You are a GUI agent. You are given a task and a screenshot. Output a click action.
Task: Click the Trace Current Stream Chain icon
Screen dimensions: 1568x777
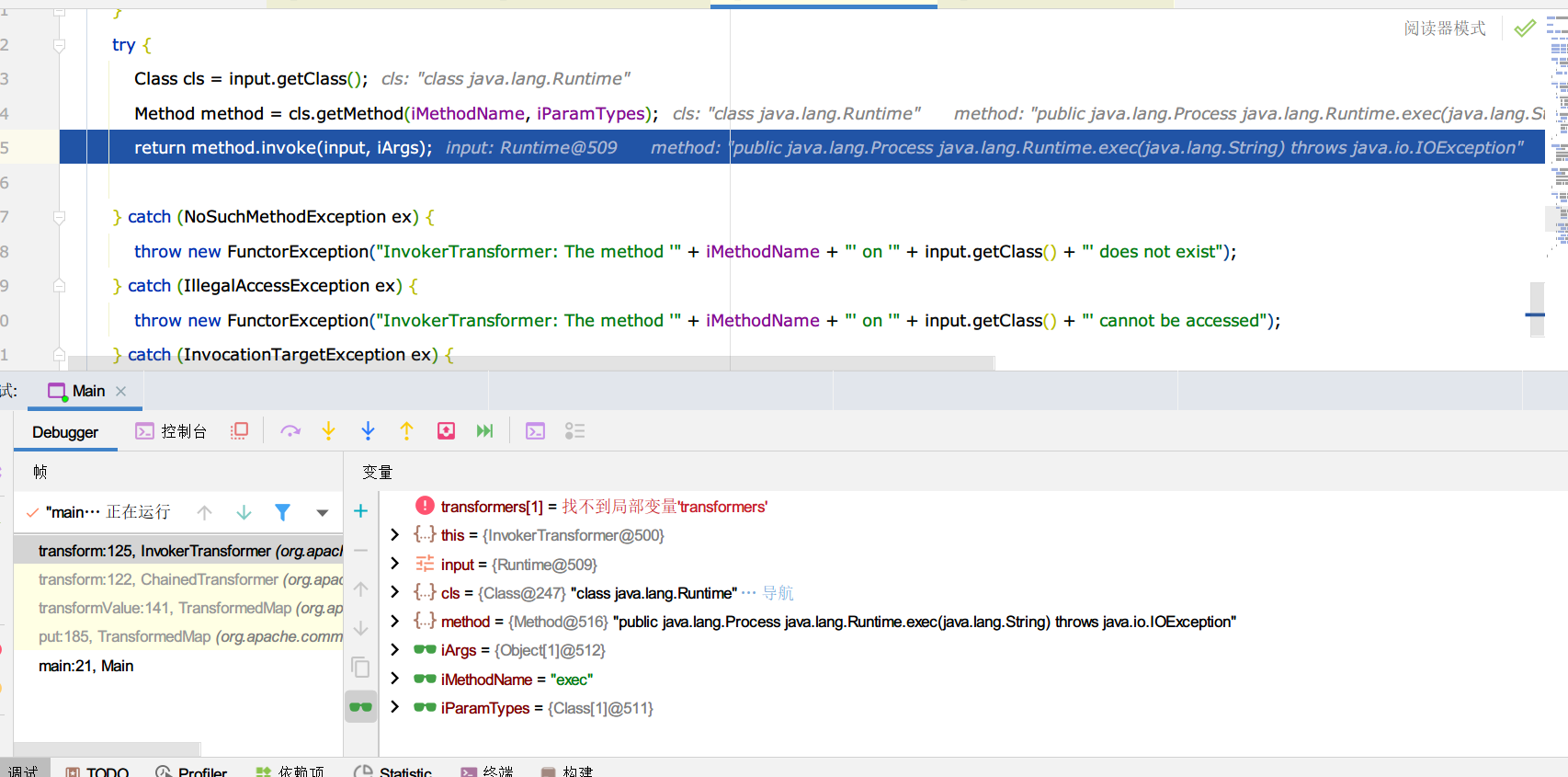[575, 431]
